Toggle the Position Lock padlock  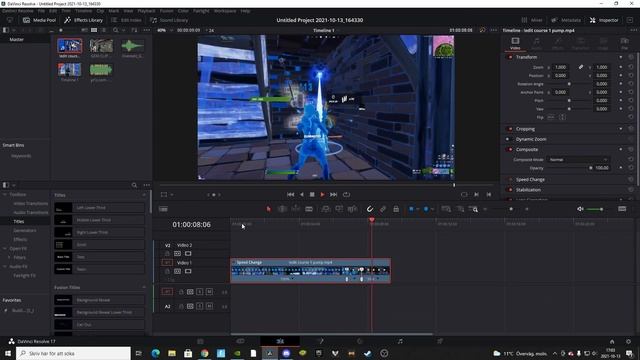[x=396, y=209]
